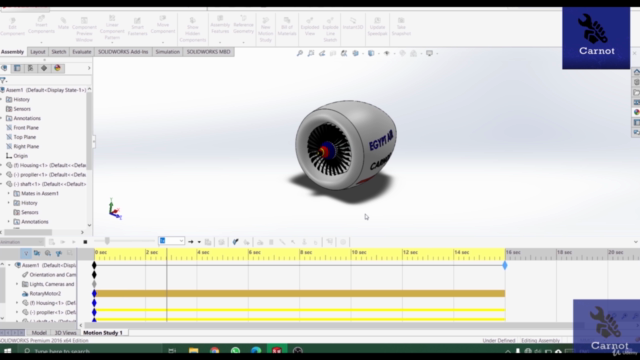
Task: Open SOLIDWORKS MBD tab
Action: pyautogui.click(x=209, y=52)
